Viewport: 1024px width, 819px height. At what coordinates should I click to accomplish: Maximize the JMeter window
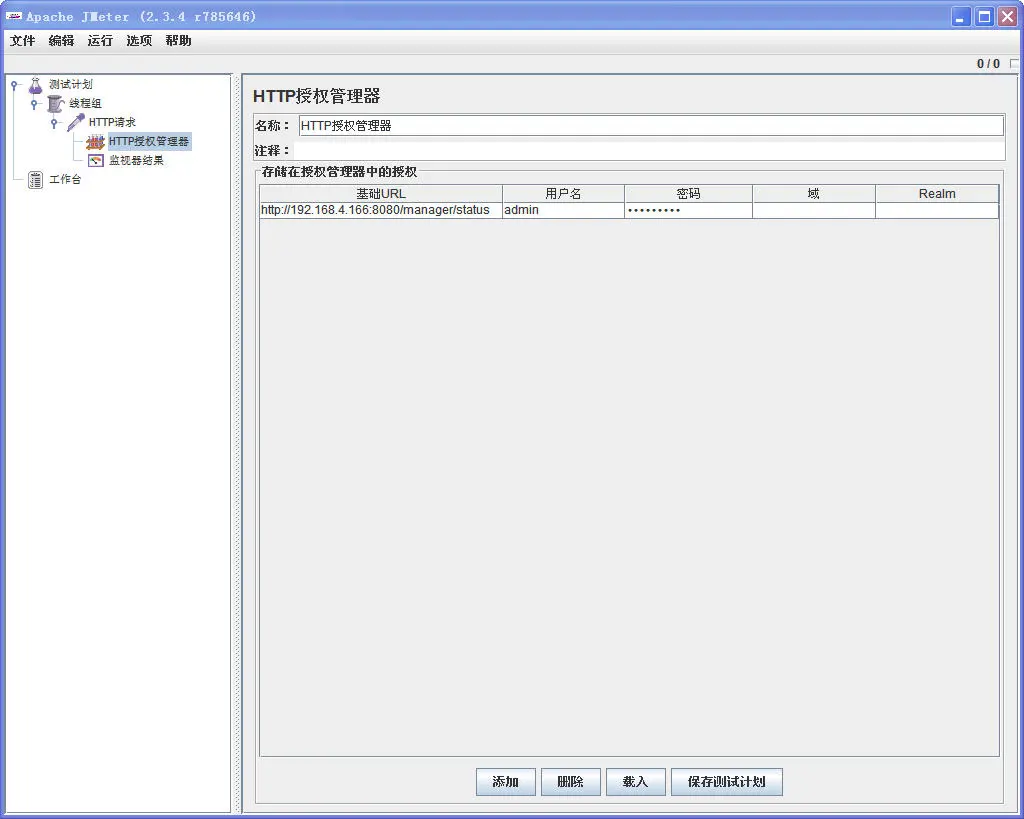(x=984, y=16)
